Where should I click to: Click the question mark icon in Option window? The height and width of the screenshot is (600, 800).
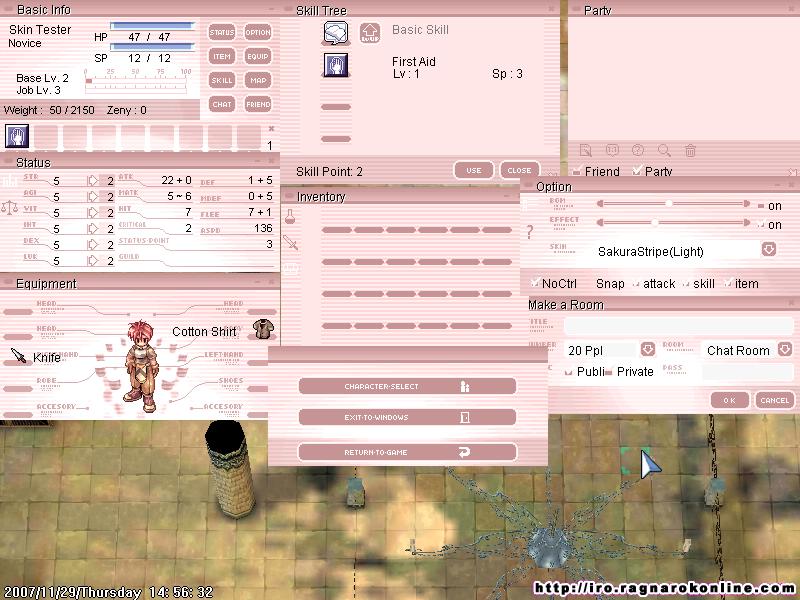[x=530, y=232]
